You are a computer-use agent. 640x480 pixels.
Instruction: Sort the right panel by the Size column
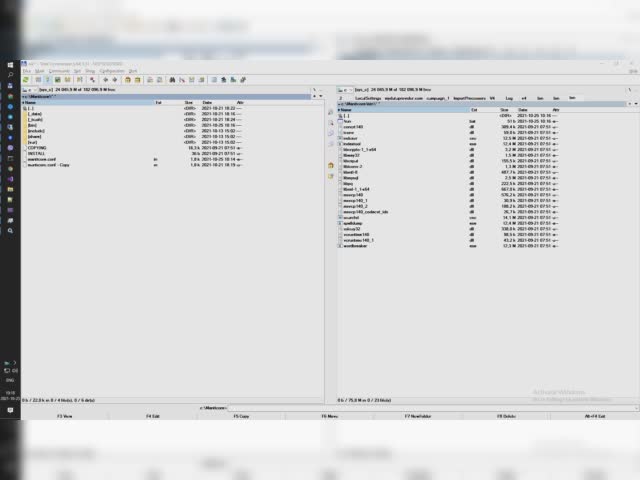[x=502, y=110]
